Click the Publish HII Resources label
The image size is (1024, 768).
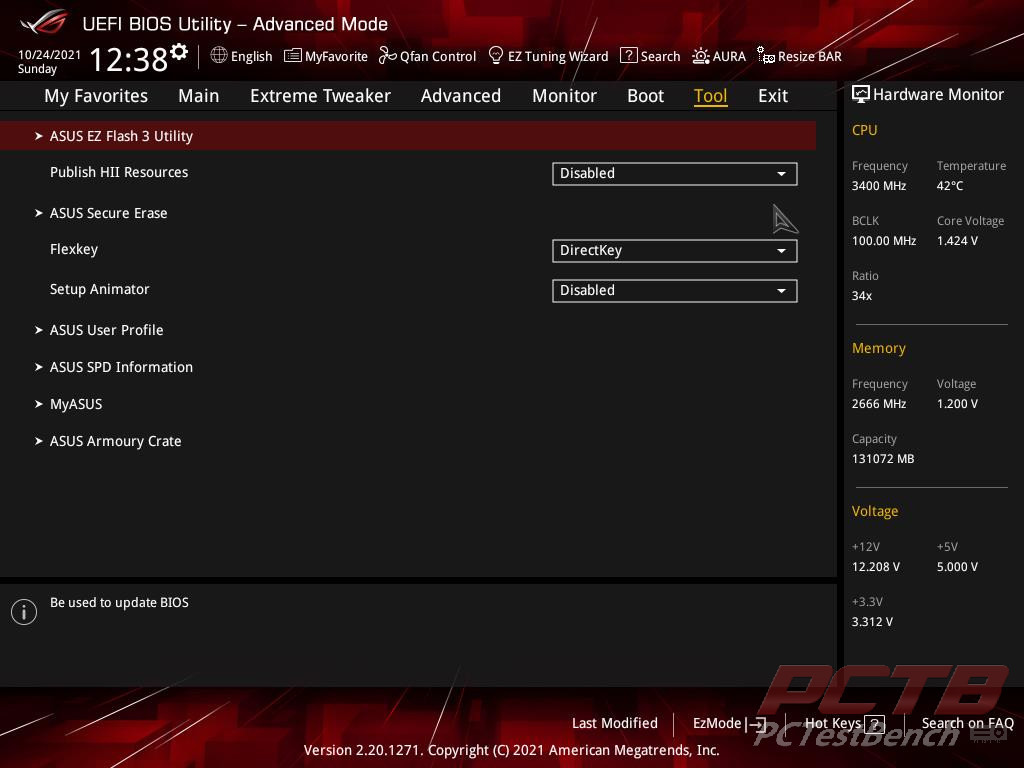click(x=119, y=172)
